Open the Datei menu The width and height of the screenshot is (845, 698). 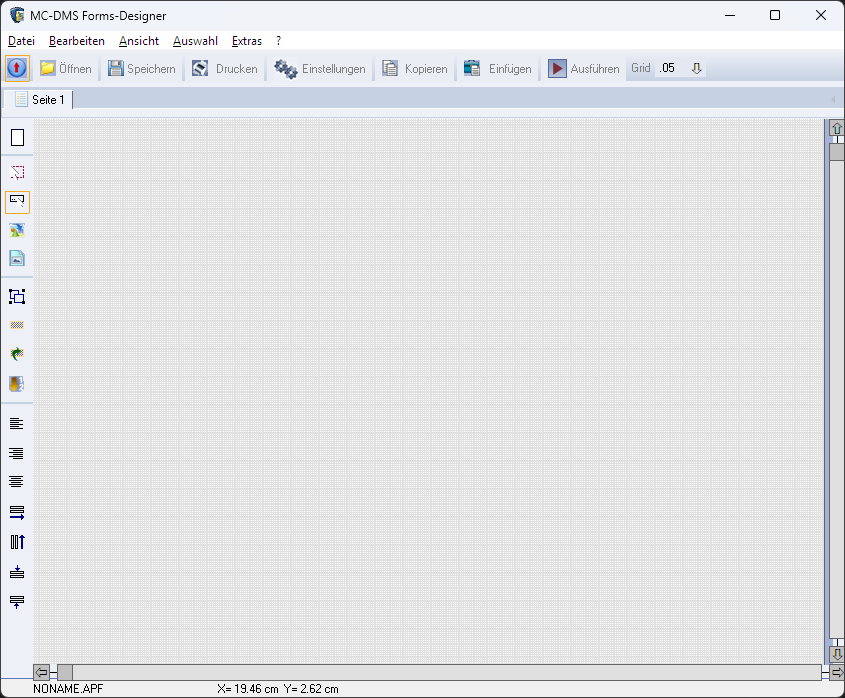click(x=21, y=41)
